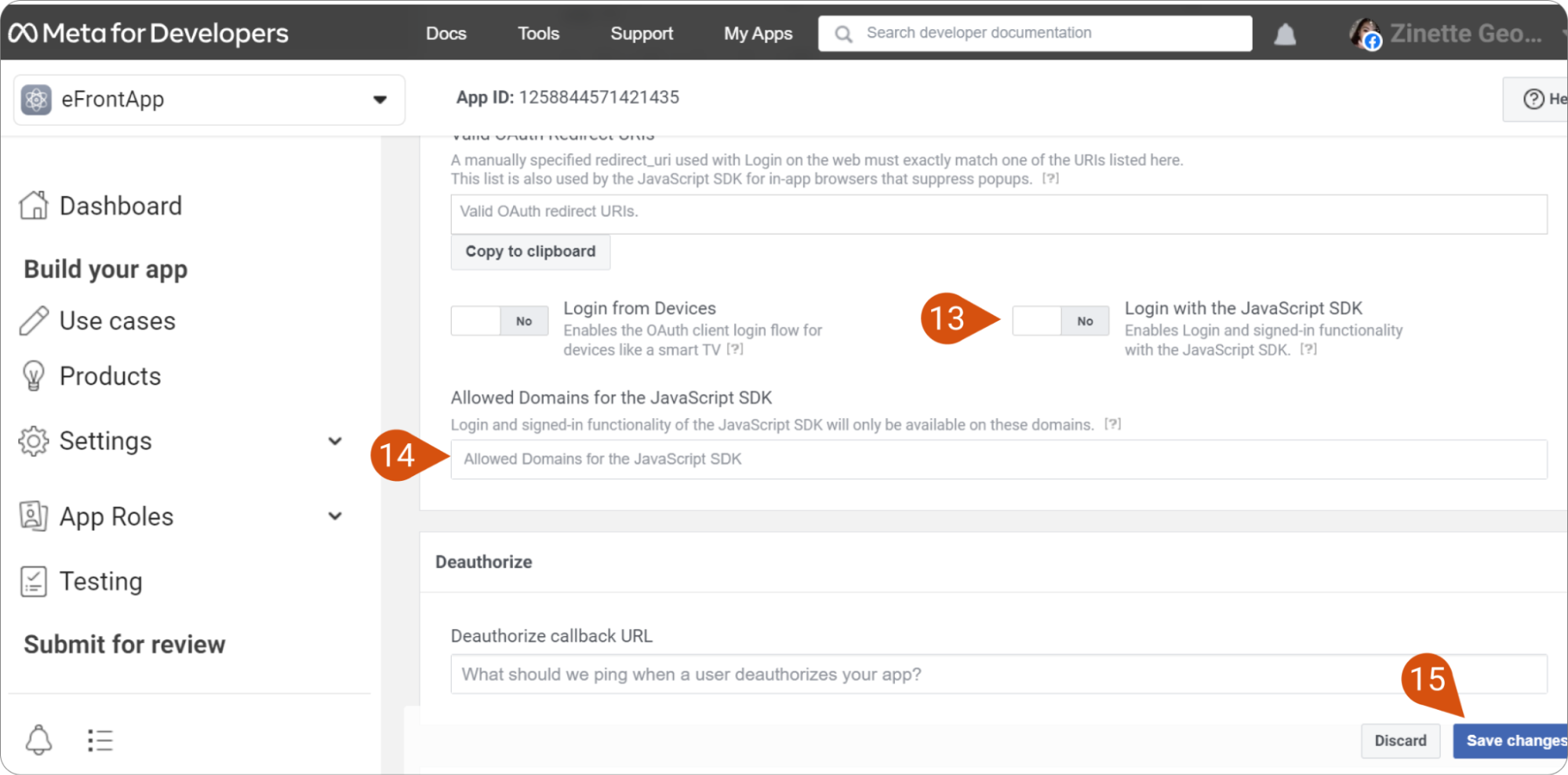Click the Settings gear icon
This screenshot has height=775, width=1568.
pos(34,441)
